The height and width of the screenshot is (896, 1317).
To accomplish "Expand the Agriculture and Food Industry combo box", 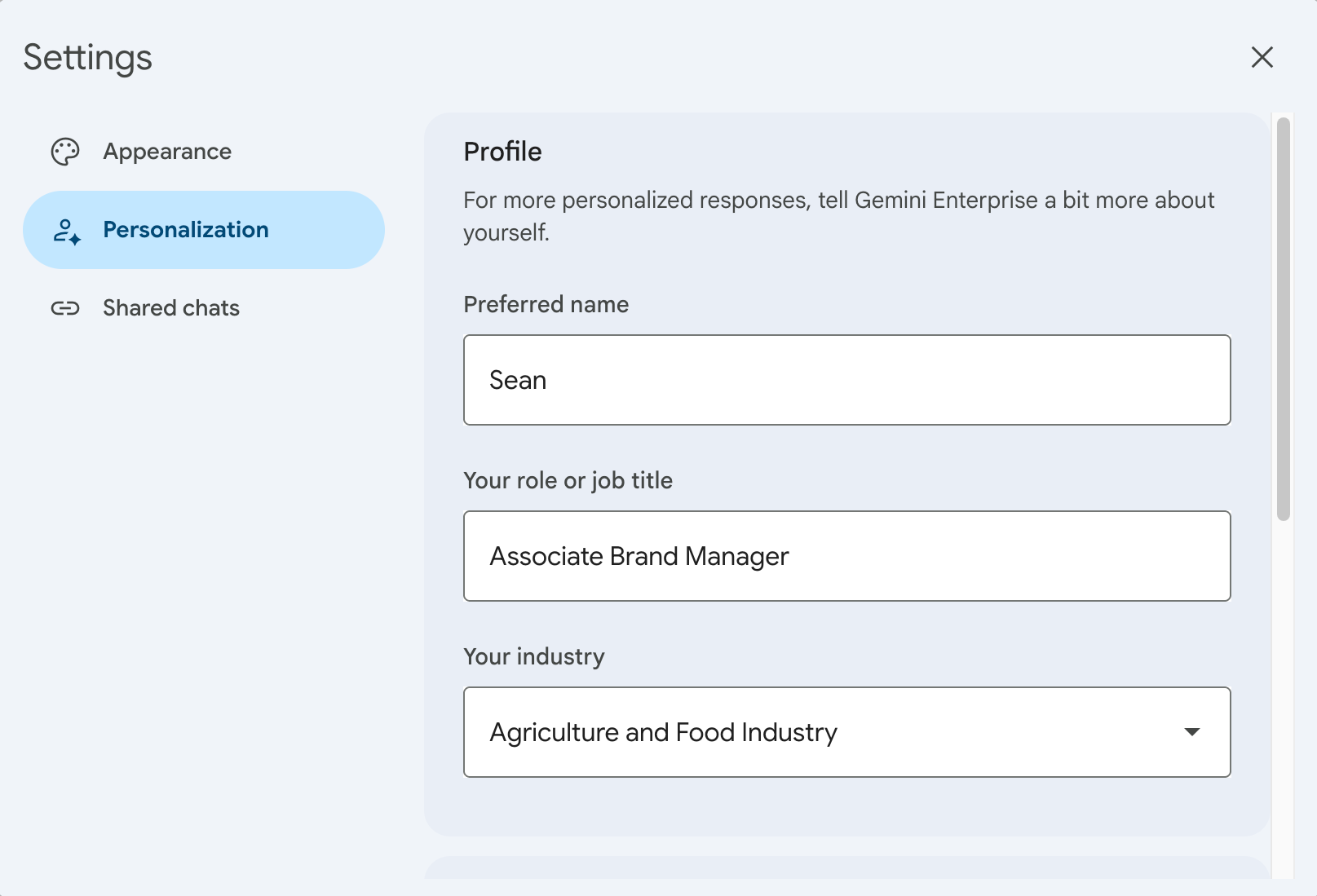I will (x=846, y=732).
